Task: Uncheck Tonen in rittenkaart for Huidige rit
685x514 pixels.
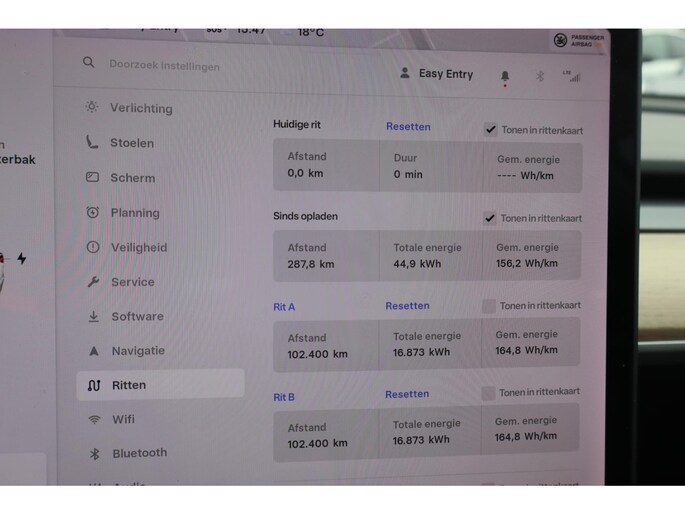Action: point(490,130)
